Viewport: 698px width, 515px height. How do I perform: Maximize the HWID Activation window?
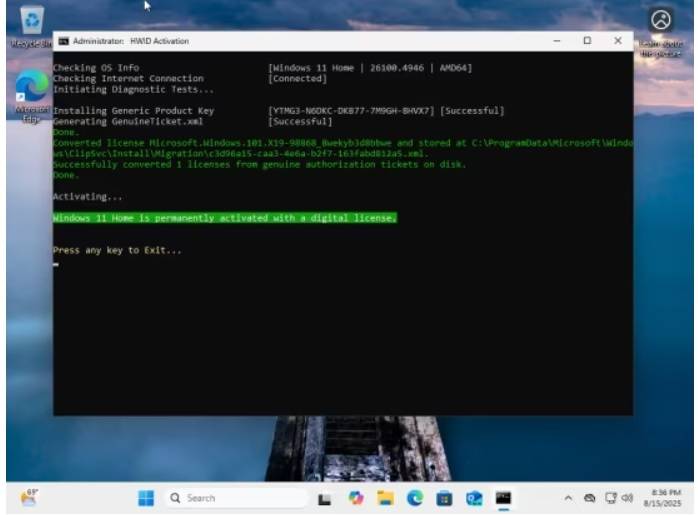coord(587,41)
